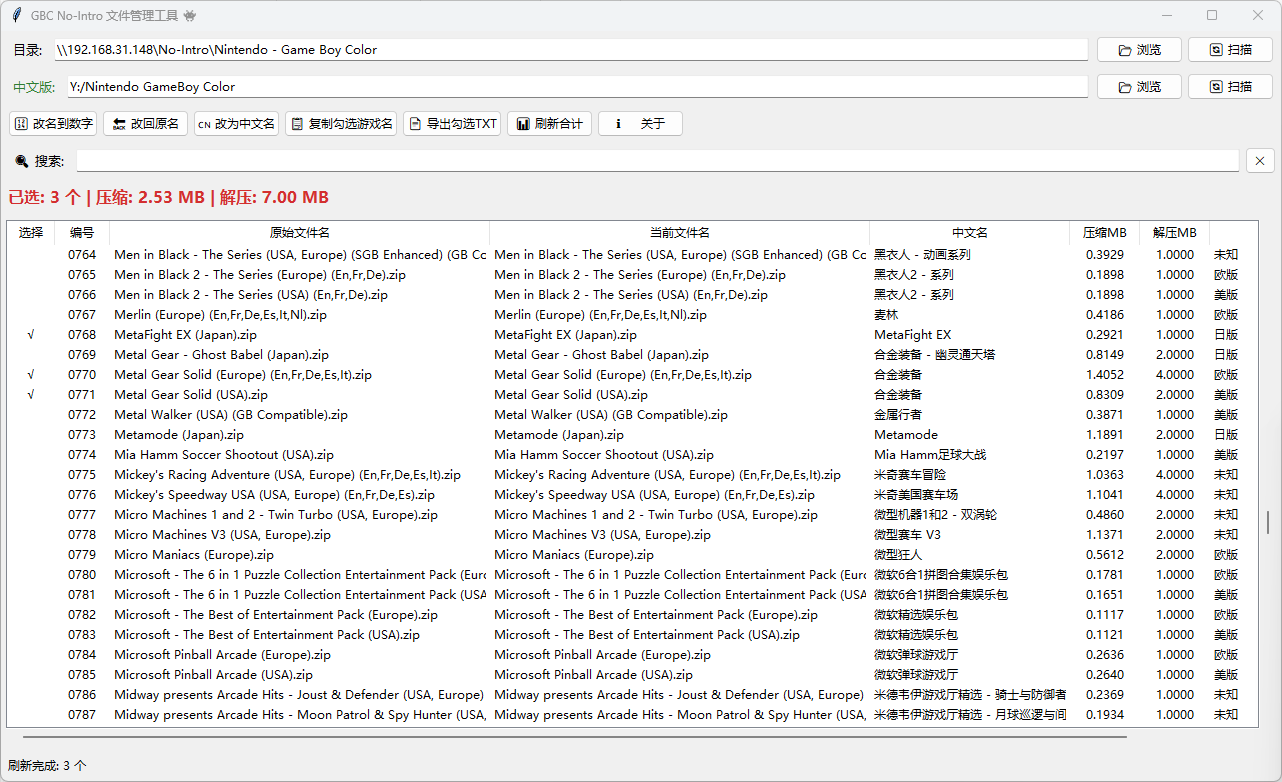Screen dimensions: 1282x782
Task: Refresh totals with 刷新合计 button
Action: (549, 124)
